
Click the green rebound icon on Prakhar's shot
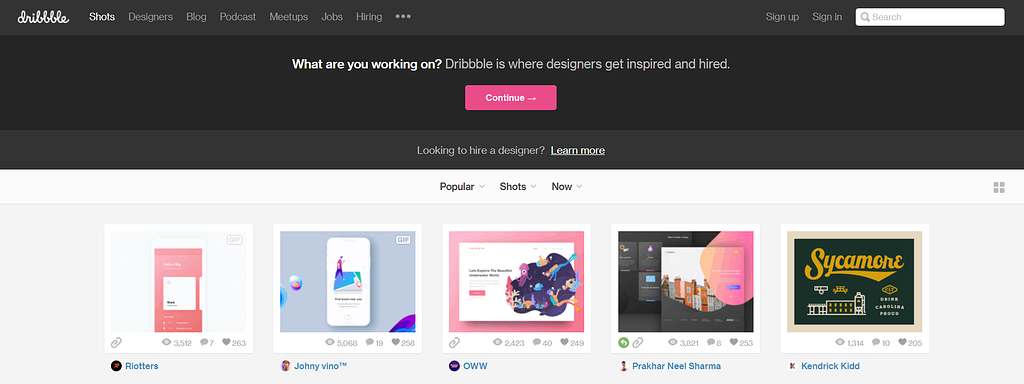pos(624,342)
